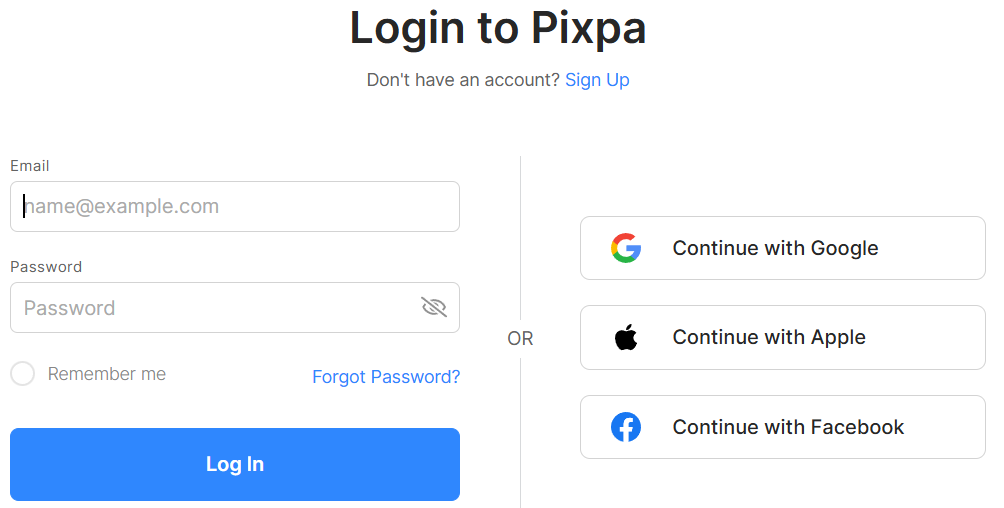
Task: Choose Continue with Apple text
Action: 769,338
